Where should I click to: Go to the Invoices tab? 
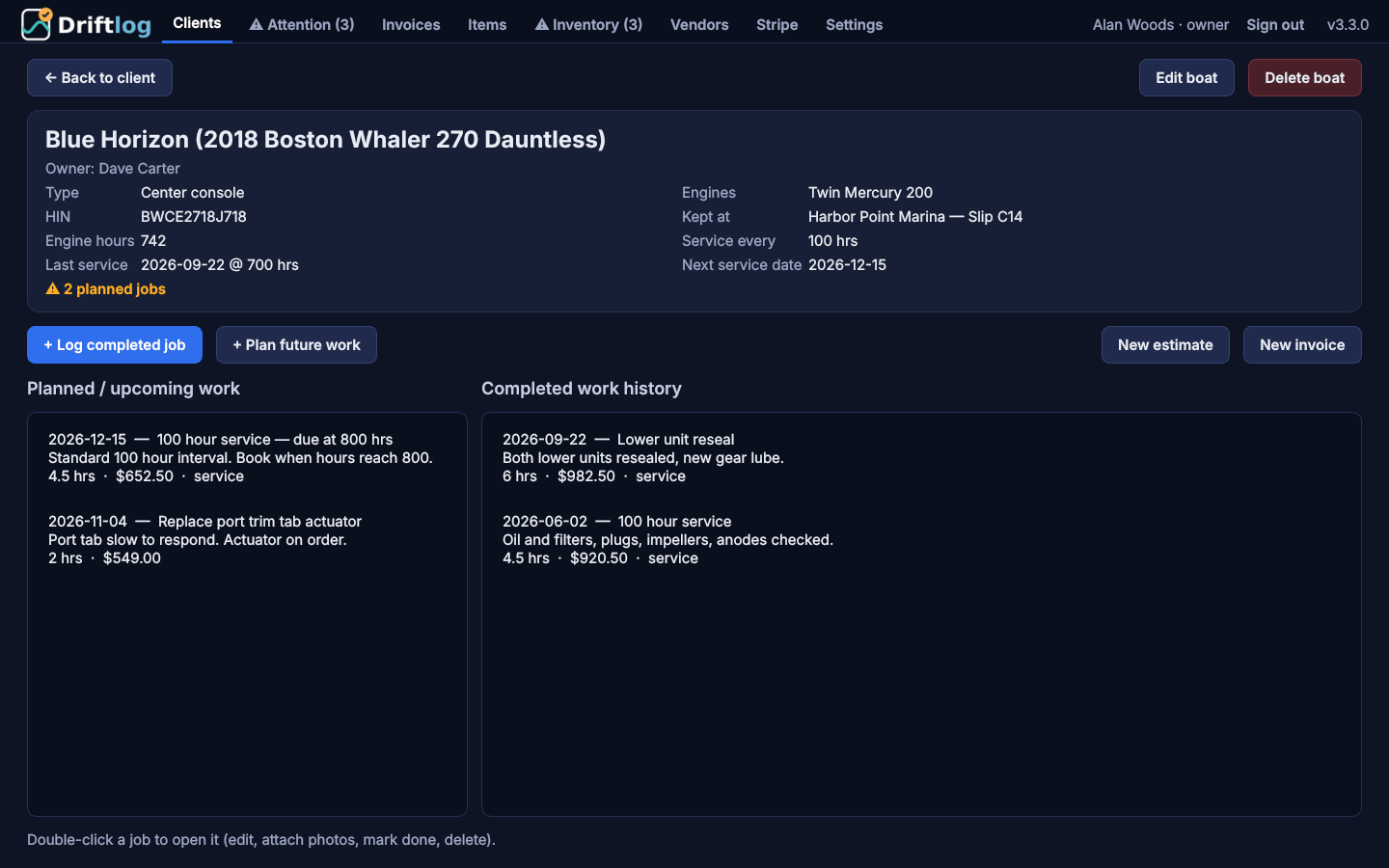point(411,24)
